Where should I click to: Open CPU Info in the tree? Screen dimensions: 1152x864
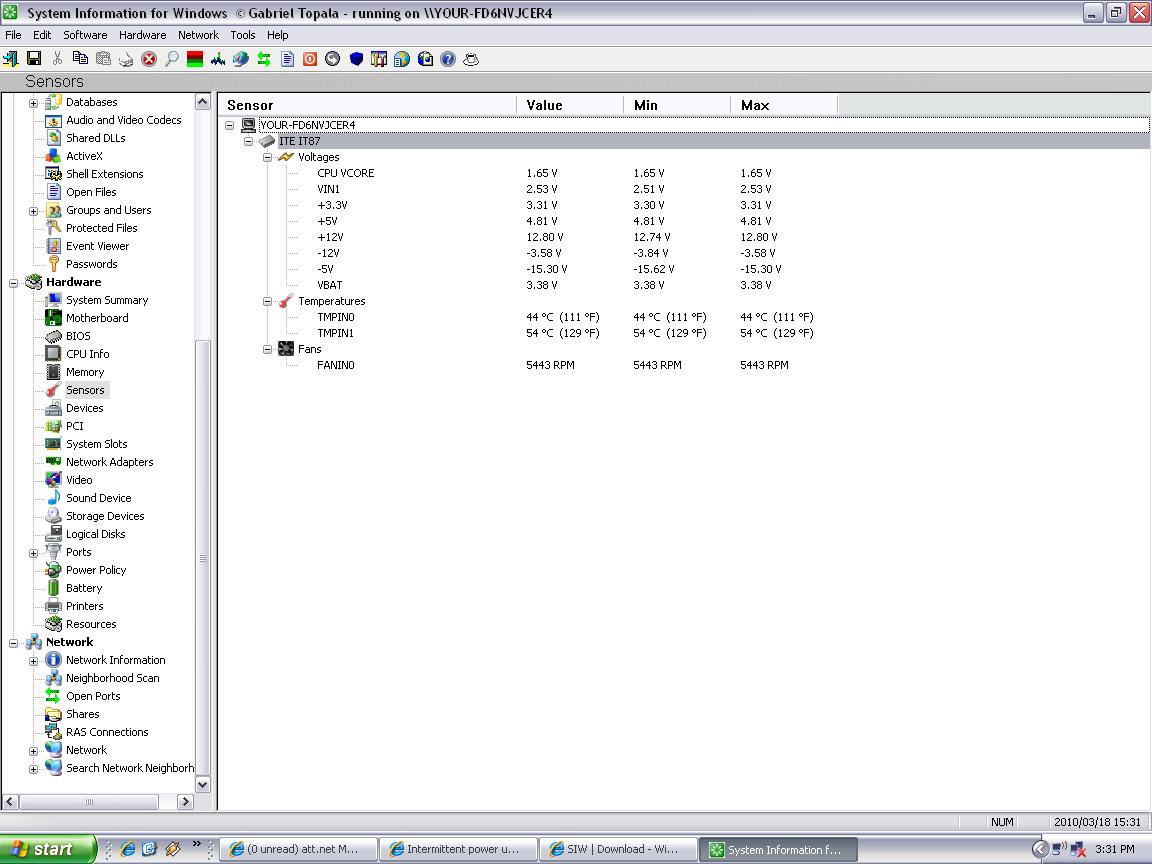(x=87, y=354)
